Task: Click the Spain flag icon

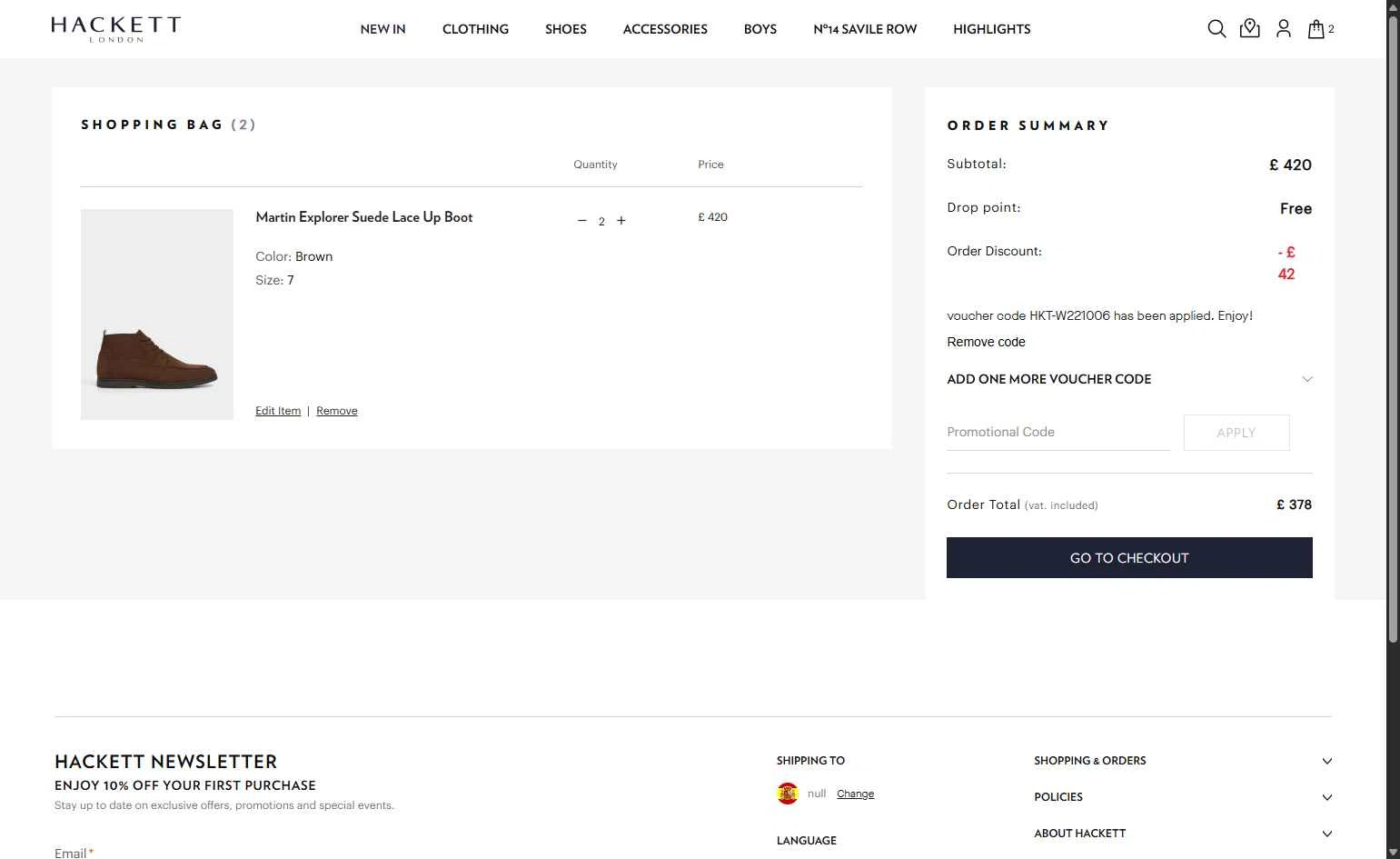Action: (788, 794)
